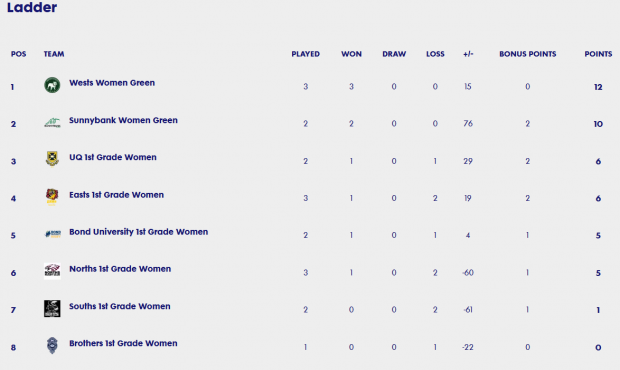Click the POINTS column header

tap(598, 54)
